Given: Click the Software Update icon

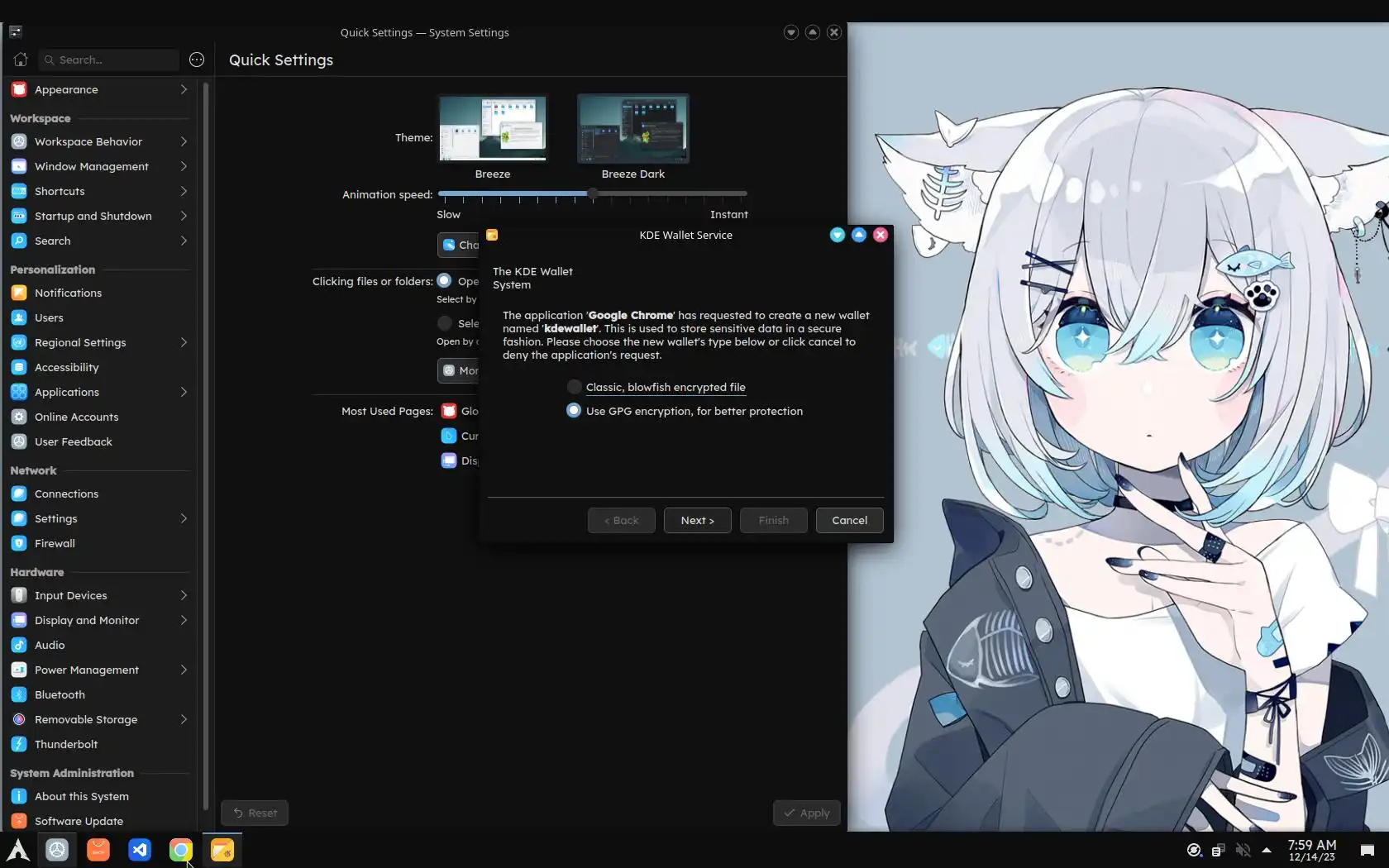Looking at the screenshot, I should [x=19, y=821].
